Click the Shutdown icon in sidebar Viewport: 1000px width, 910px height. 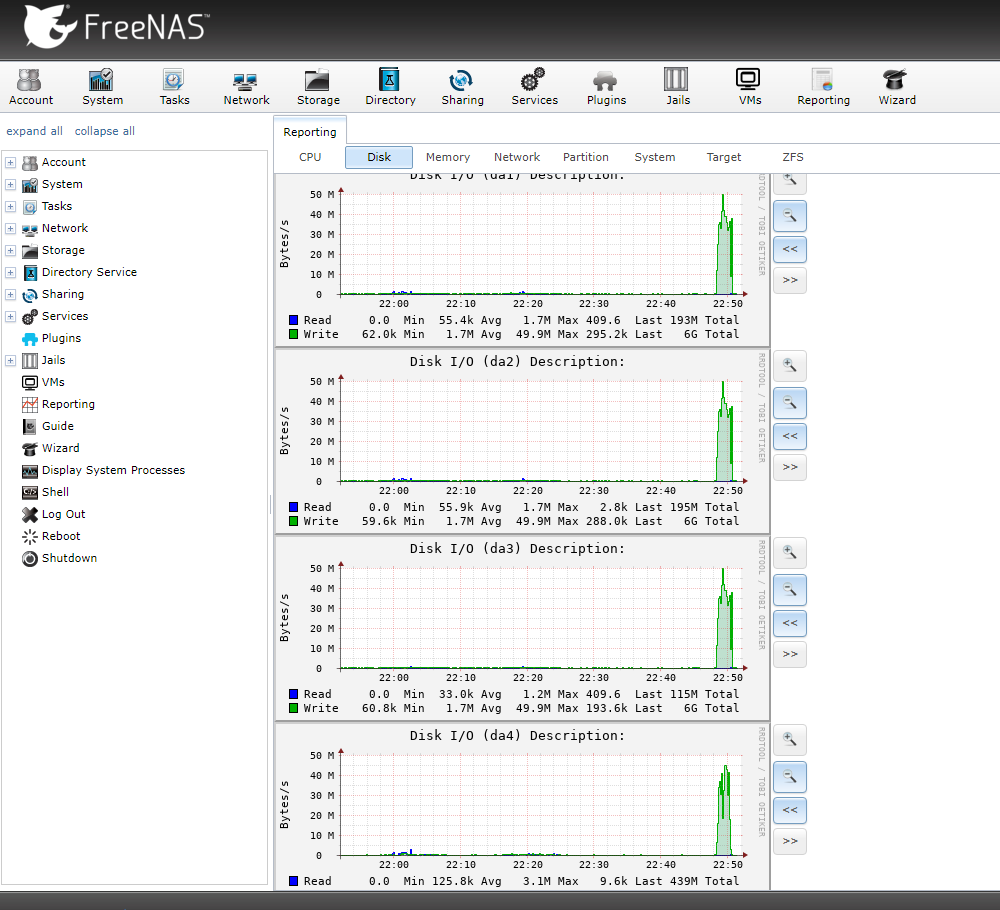29,559
